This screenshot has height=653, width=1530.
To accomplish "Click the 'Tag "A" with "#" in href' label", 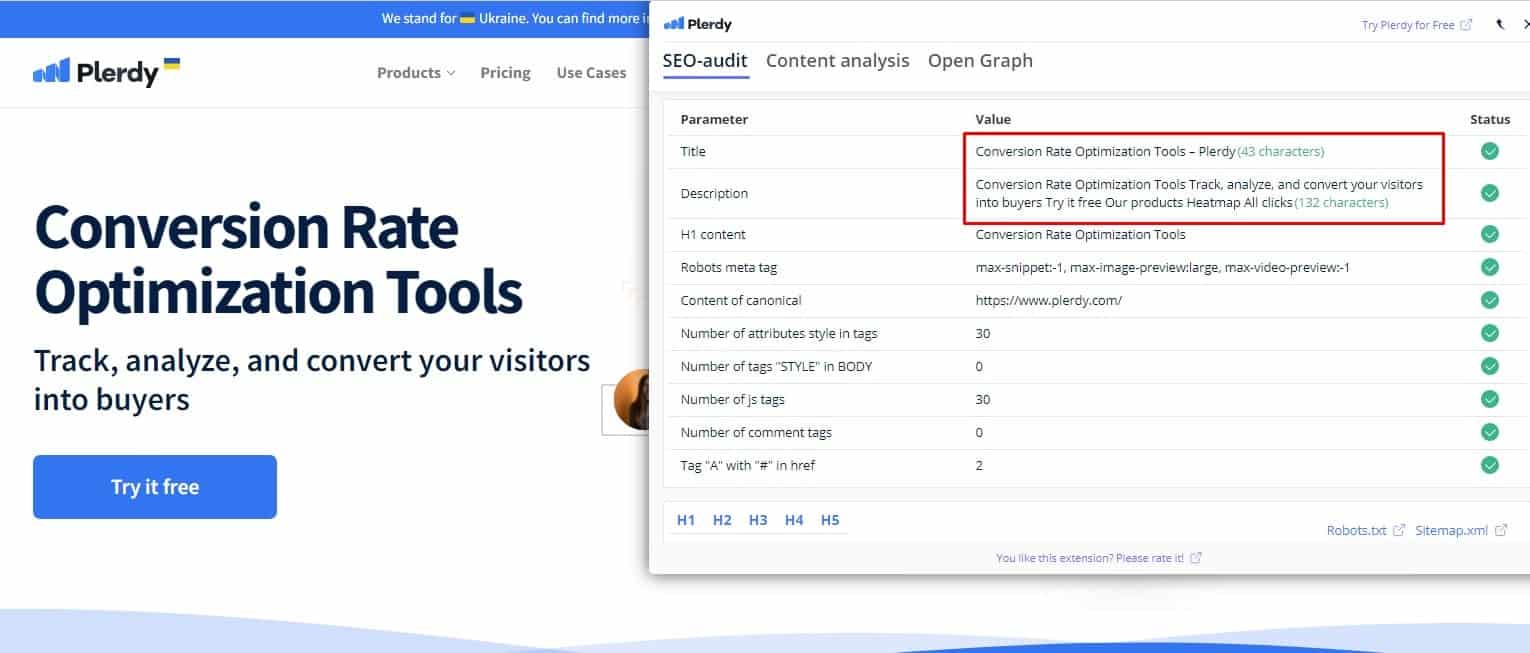I will pyautogui.click(x=746, y=465).
